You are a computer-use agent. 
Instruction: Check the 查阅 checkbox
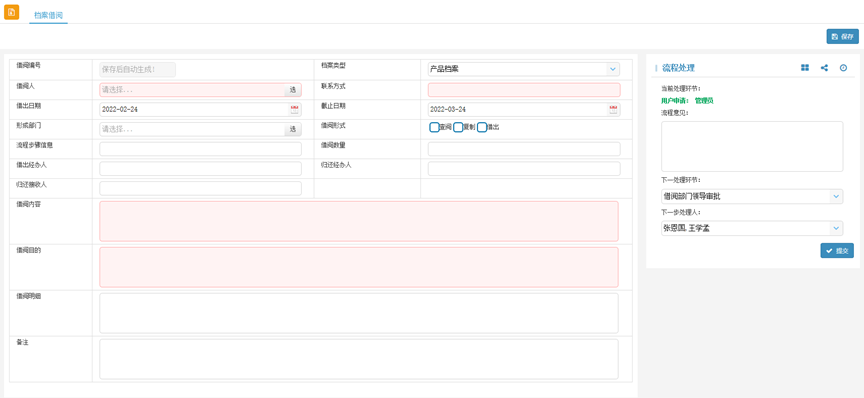pyautogui.click(x=434, y=127)
